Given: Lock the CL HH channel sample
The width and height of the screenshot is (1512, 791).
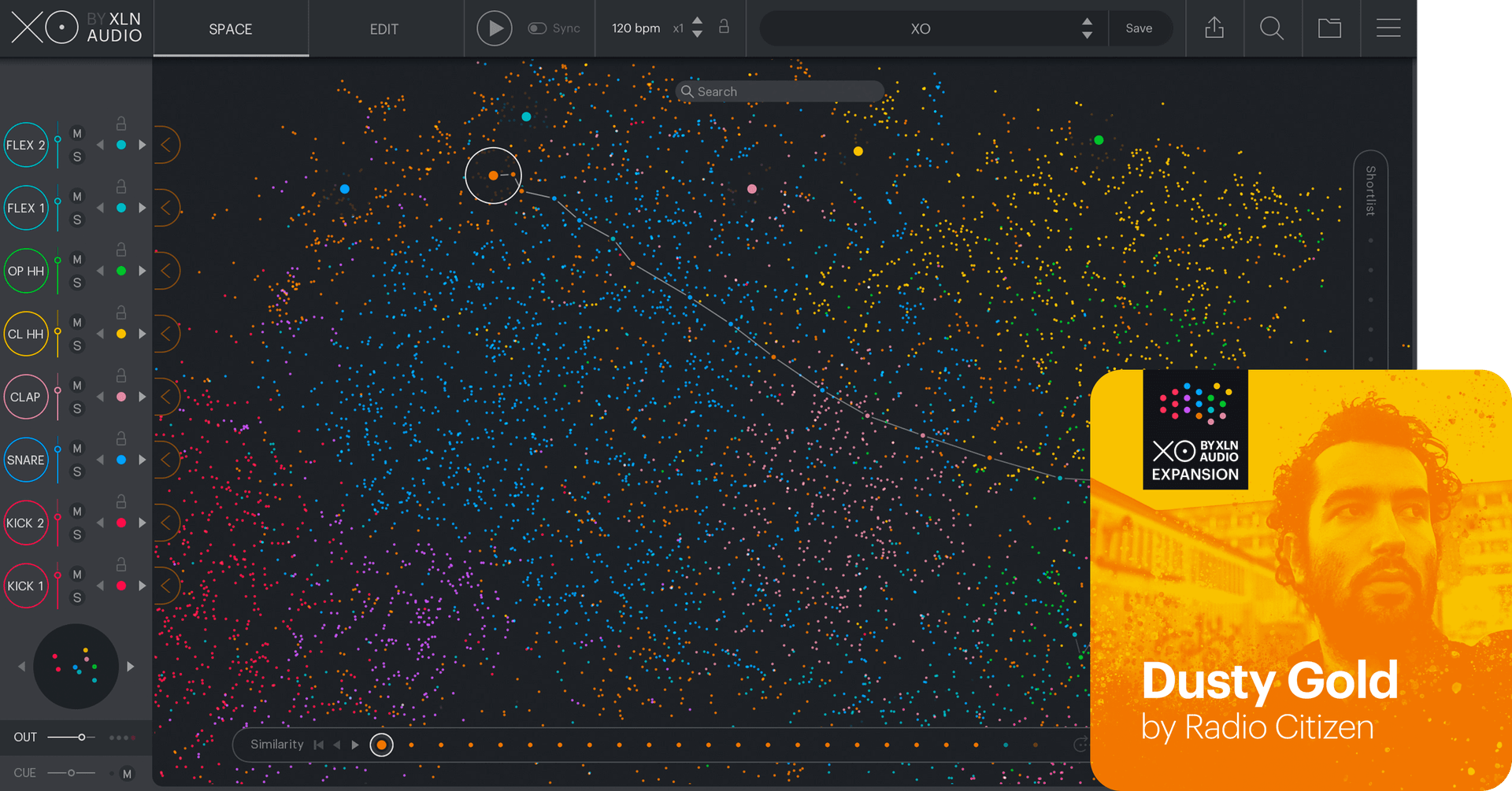Looking at the screenshot, I should tap(121, 312).
